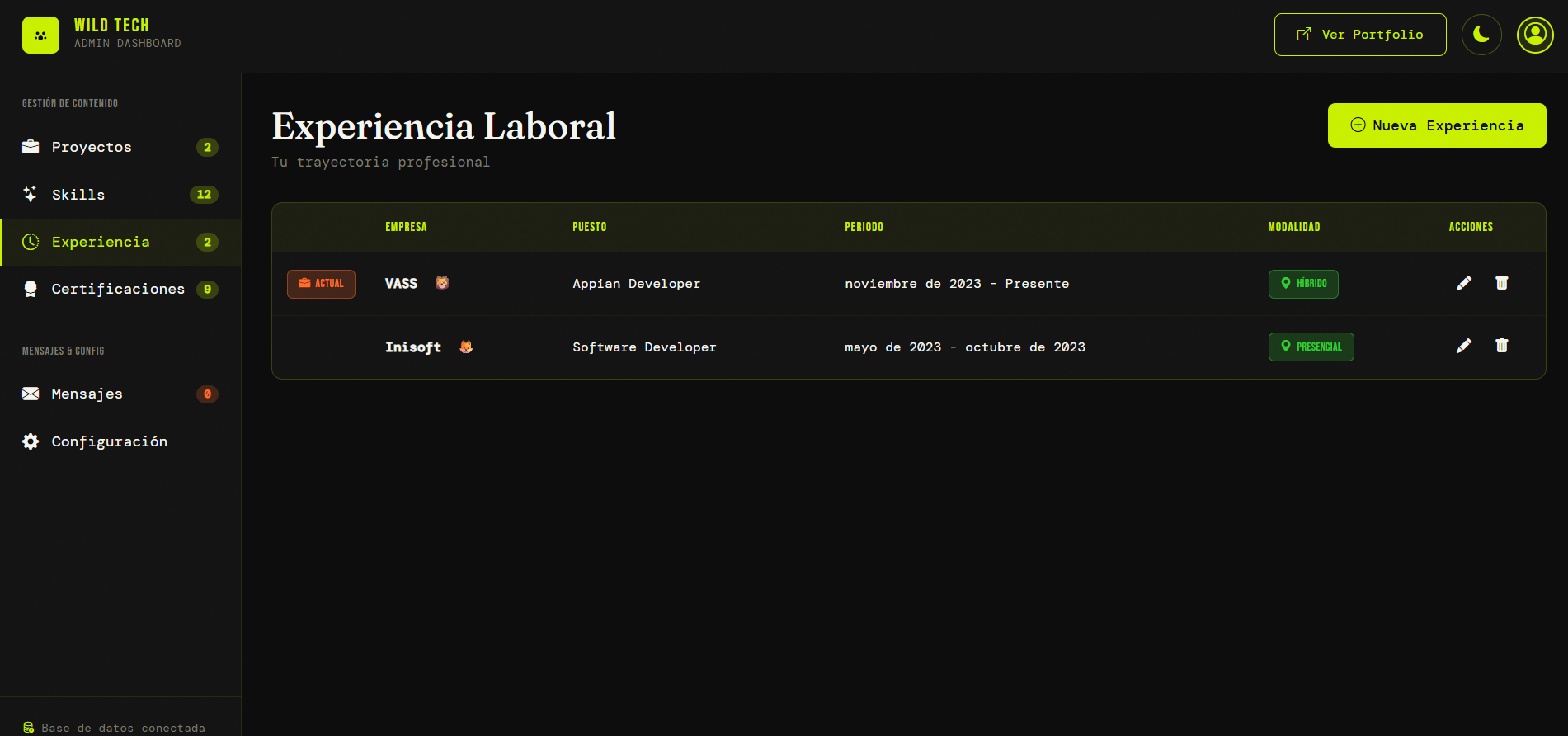The height and width of the screenshot is (736, 1568).
Task: Click the Skills sparkle icon
Action: pos(31,195)
